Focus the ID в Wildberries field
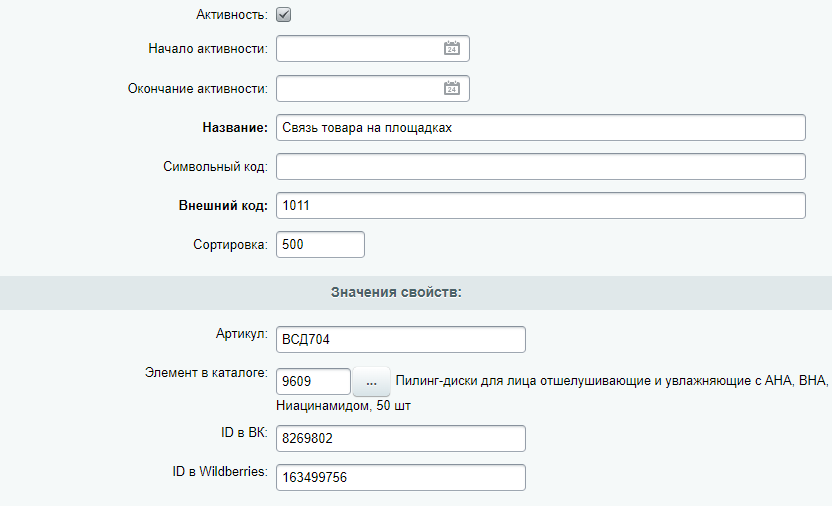Screen dimensions: 832x506 click(400, 478)
